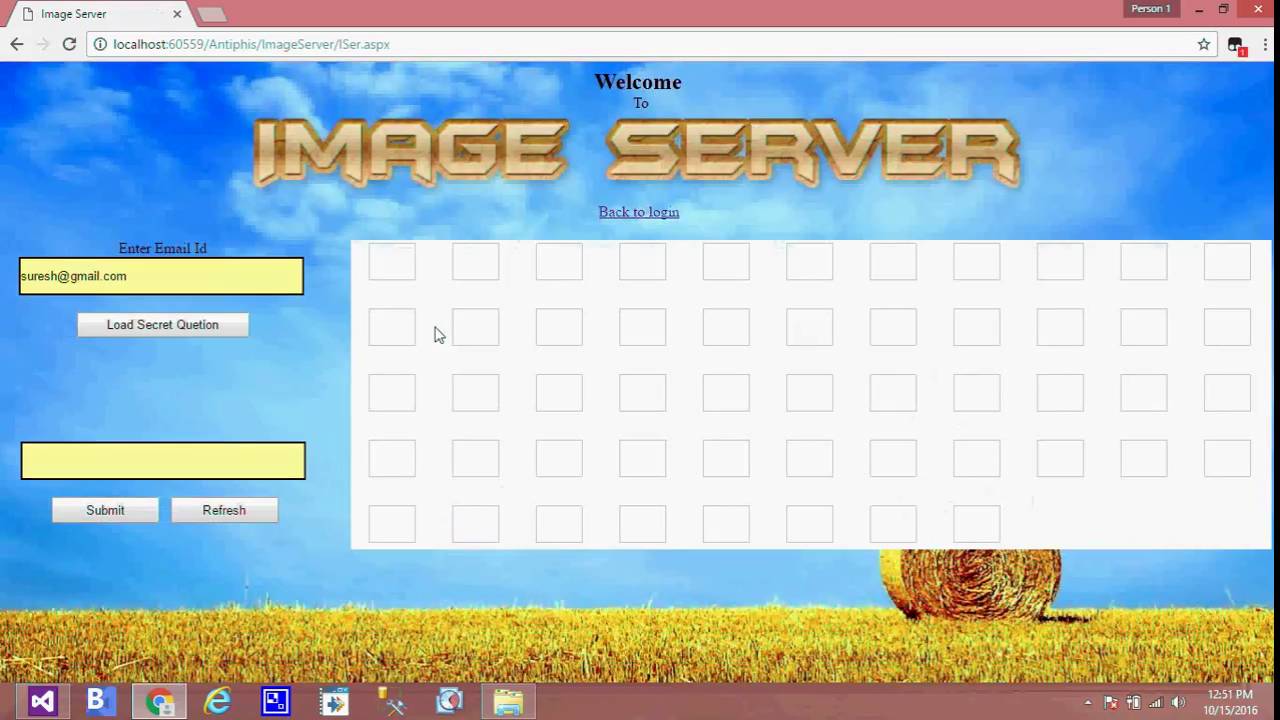Follow the Back to login link
This screenshot has height=720, width=1280.
coord(639,212)
